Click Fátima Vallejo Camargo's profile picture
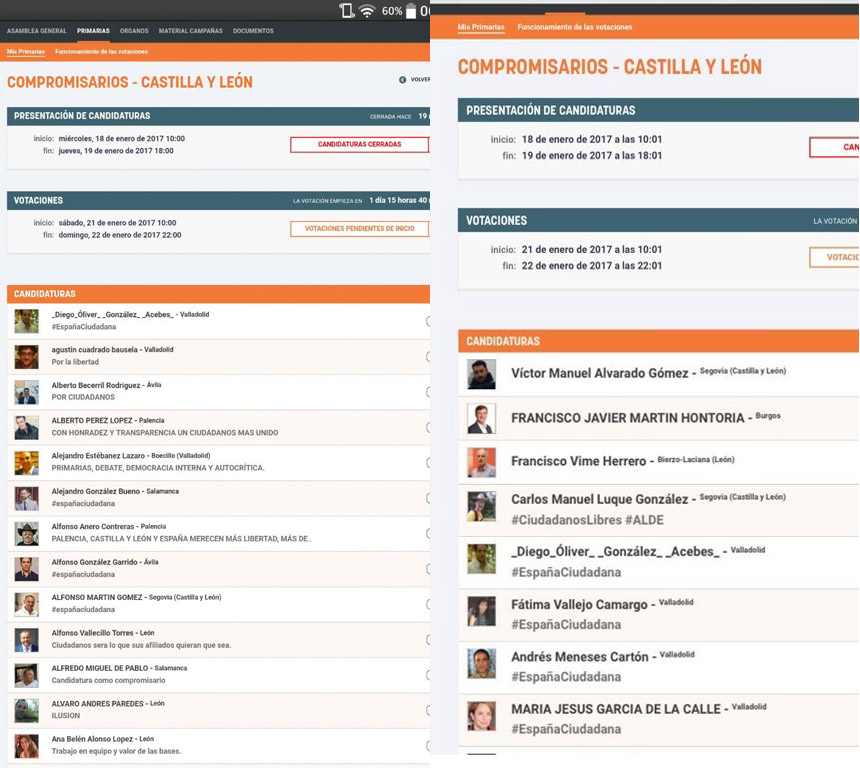860x768 pixels. pyautogui.click(x=481, y=611)
